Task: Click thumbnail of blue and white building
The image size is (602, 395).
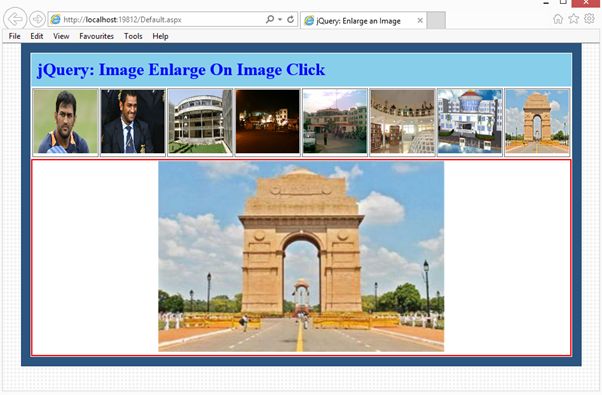Action: pyautogui.click(x=470, y=121)
